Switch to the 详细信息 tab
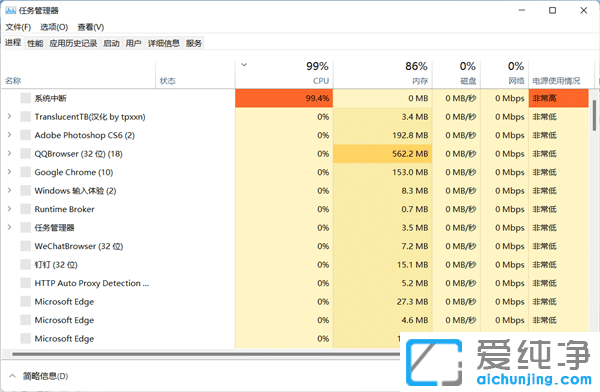 click(x=164, y=43)
